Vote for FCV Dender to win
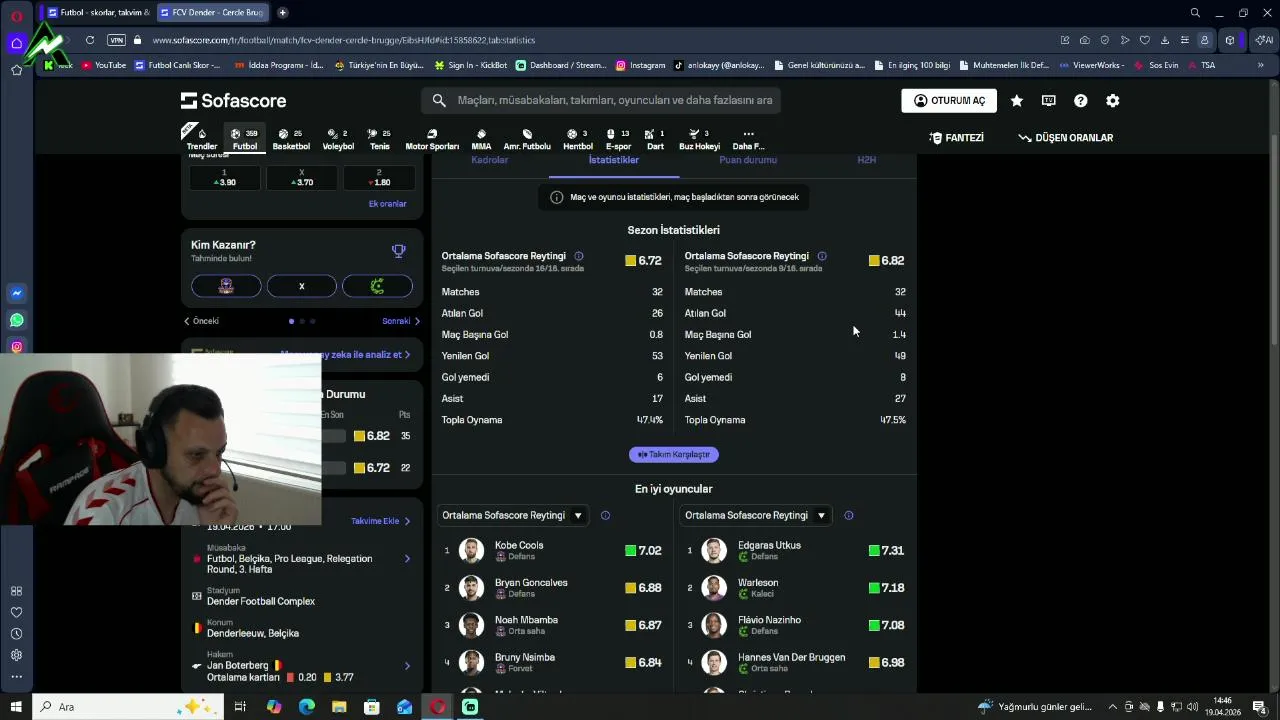This screenshot has height=720, width=1280. 226,286
